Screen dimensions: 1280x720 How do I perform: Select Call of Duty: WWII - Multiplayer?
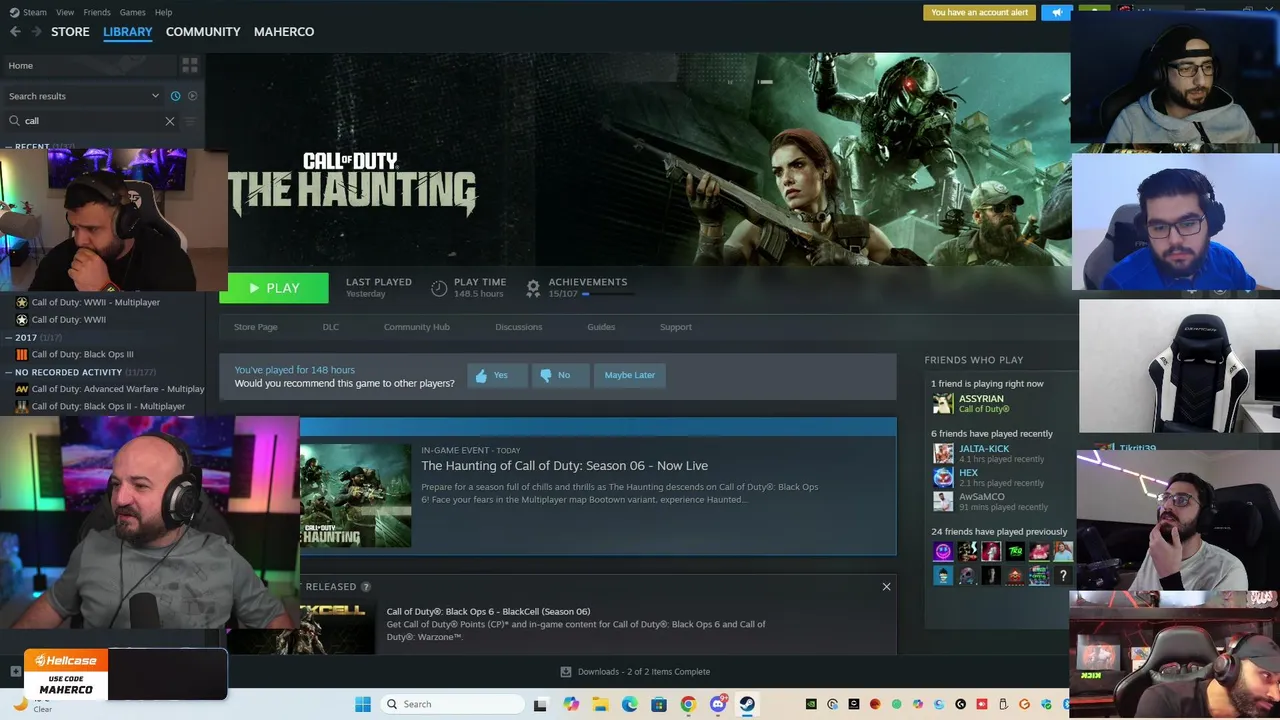96,302
